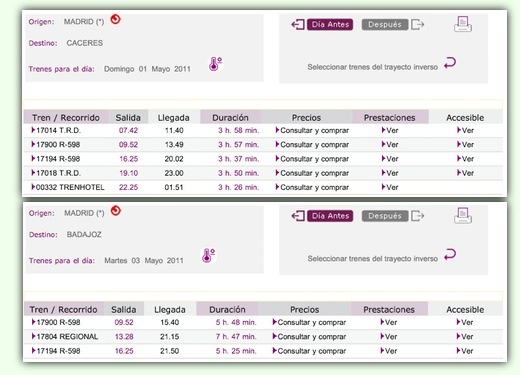View Prestaciones for the 5 h. 48 min. train
The width and height of the screenshot is (520, 375).
click(x=389, y=322)
